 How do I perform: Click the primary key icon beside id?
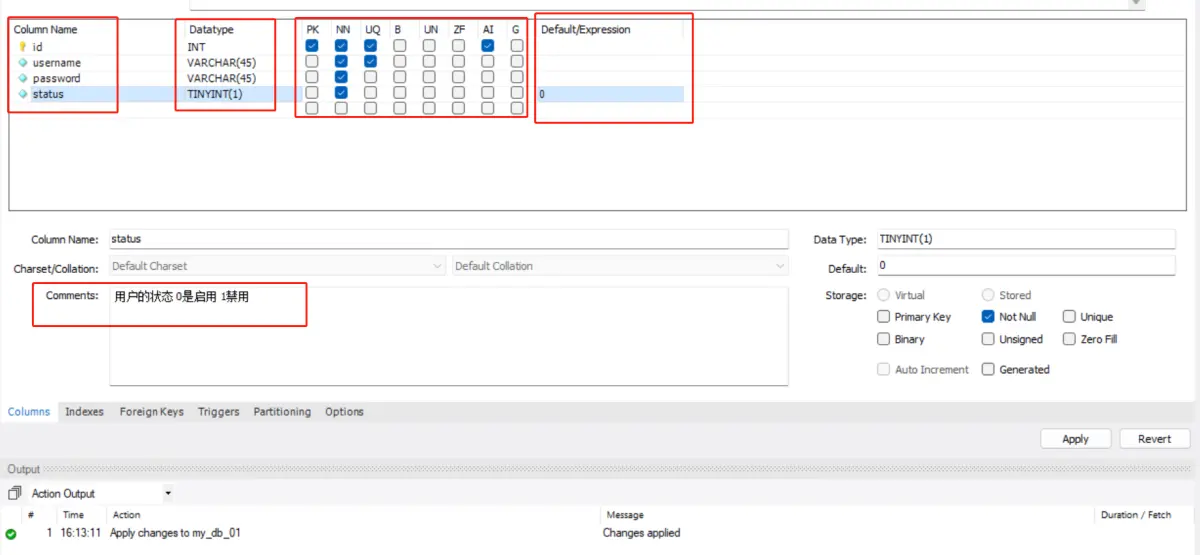tap(23, 46)
